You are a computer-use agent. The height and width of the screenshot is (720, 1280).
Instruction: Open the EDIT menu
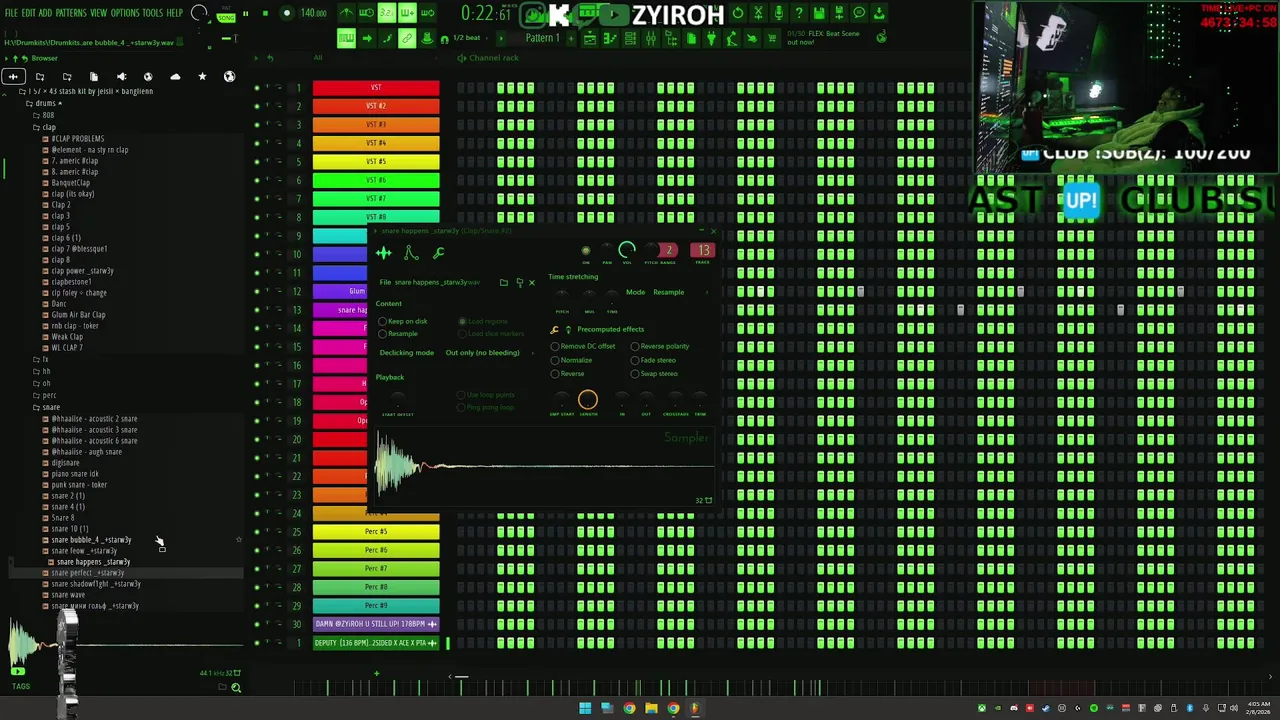pyautogui.click(x=29, y=13)
